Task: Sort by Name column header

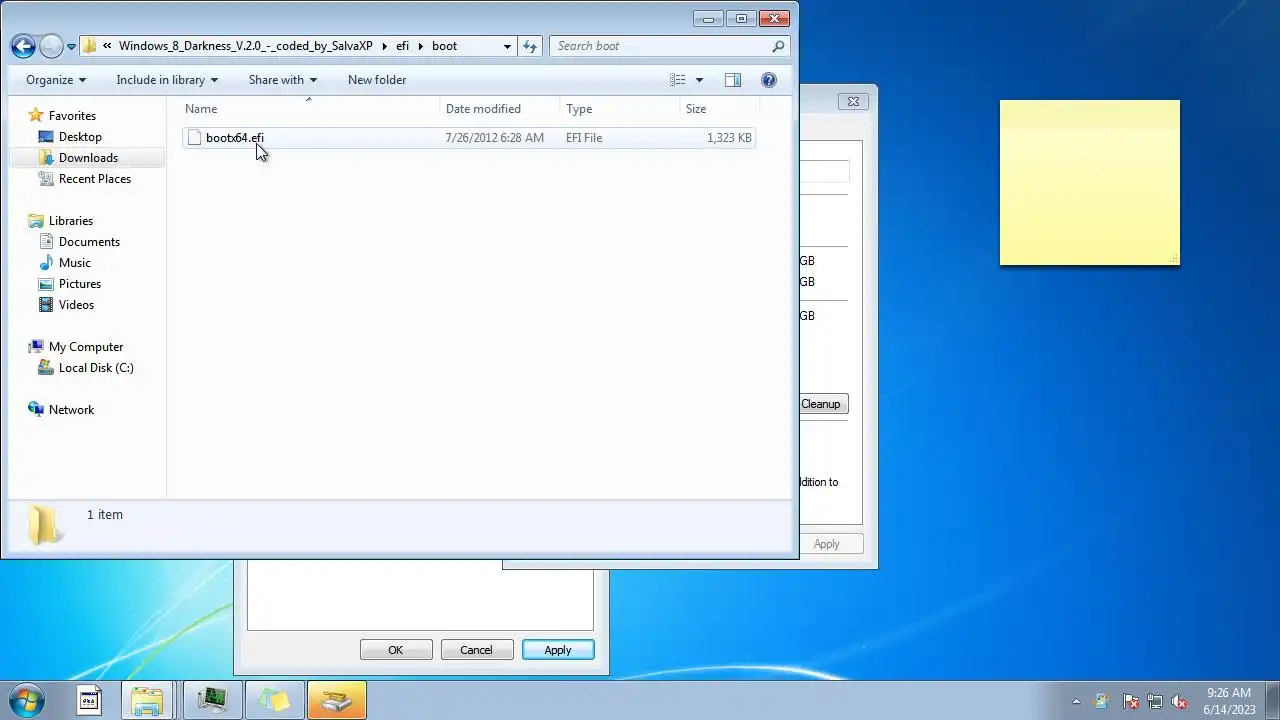Action: 310,109
